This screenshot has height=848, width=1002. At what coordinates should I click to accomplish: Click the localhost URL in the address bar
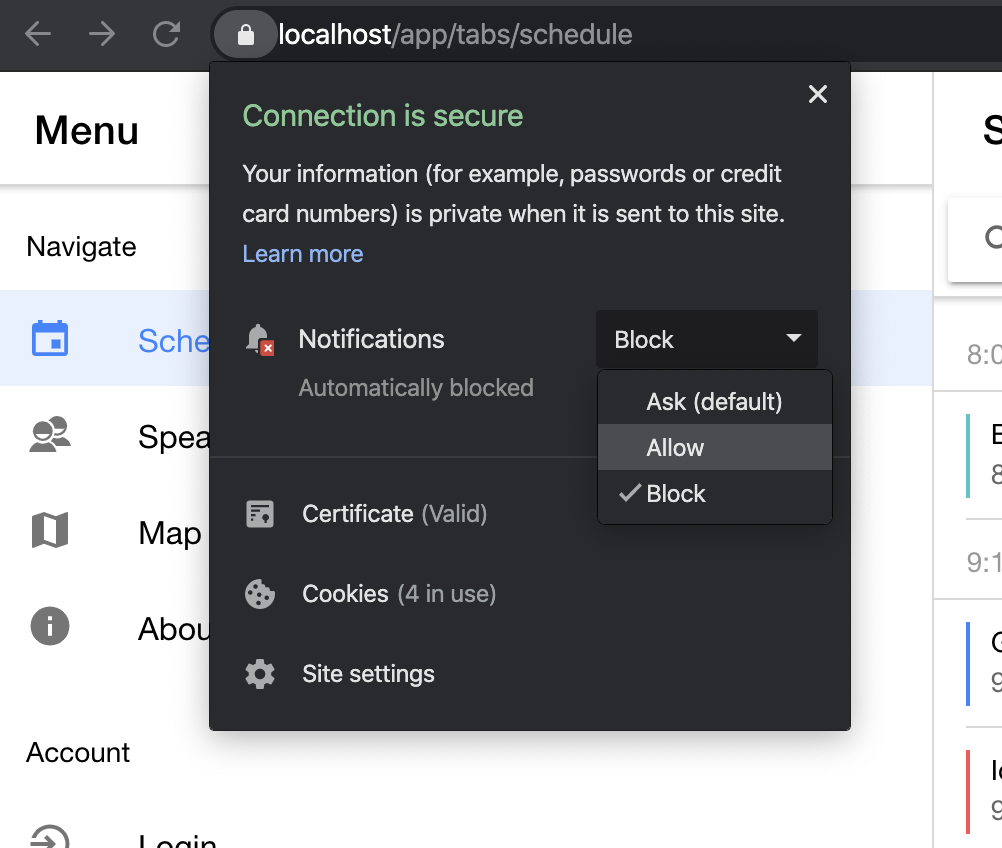point(455,35)
